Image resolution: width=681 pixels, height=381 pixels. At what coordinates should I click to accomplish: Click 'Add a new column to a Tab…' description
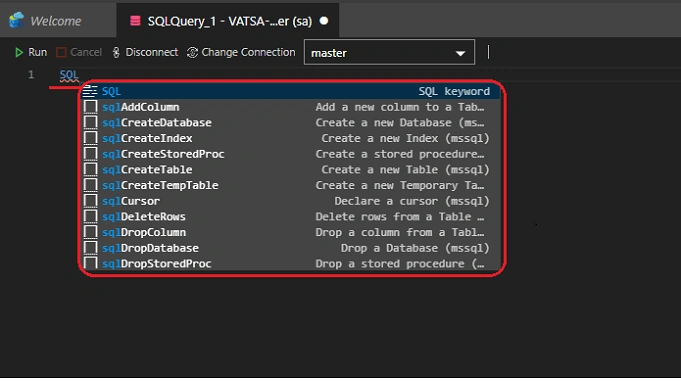[x=400, y=107]
